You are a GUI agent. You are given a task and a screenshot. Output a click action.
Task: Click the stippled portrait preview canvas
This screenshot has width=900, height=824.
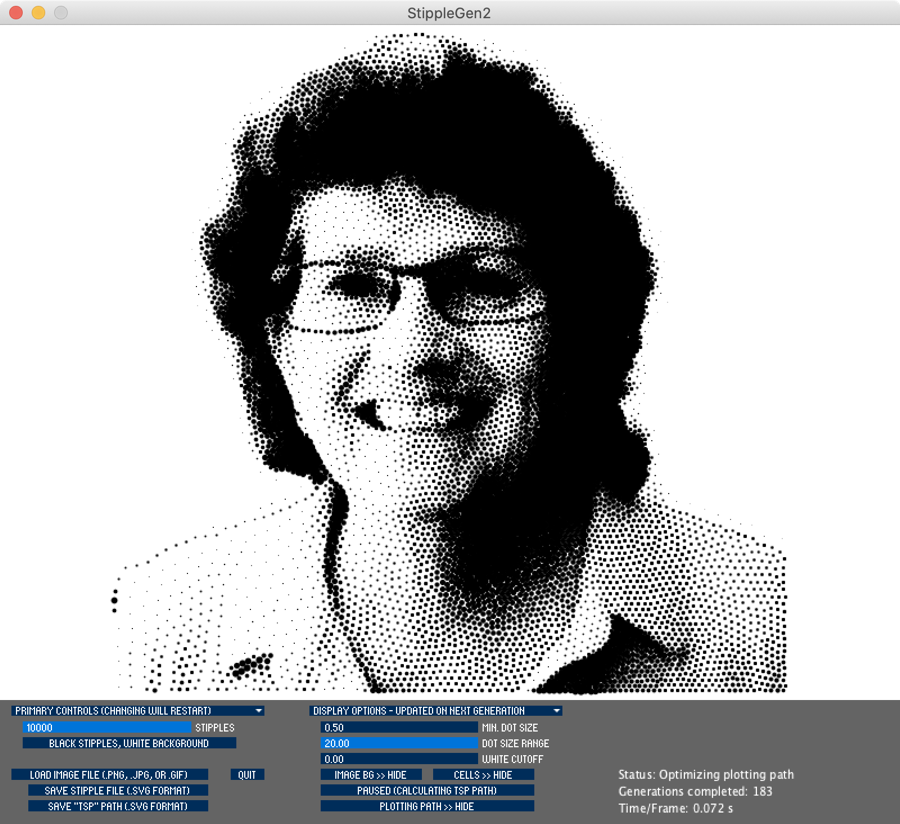point(450,360)
